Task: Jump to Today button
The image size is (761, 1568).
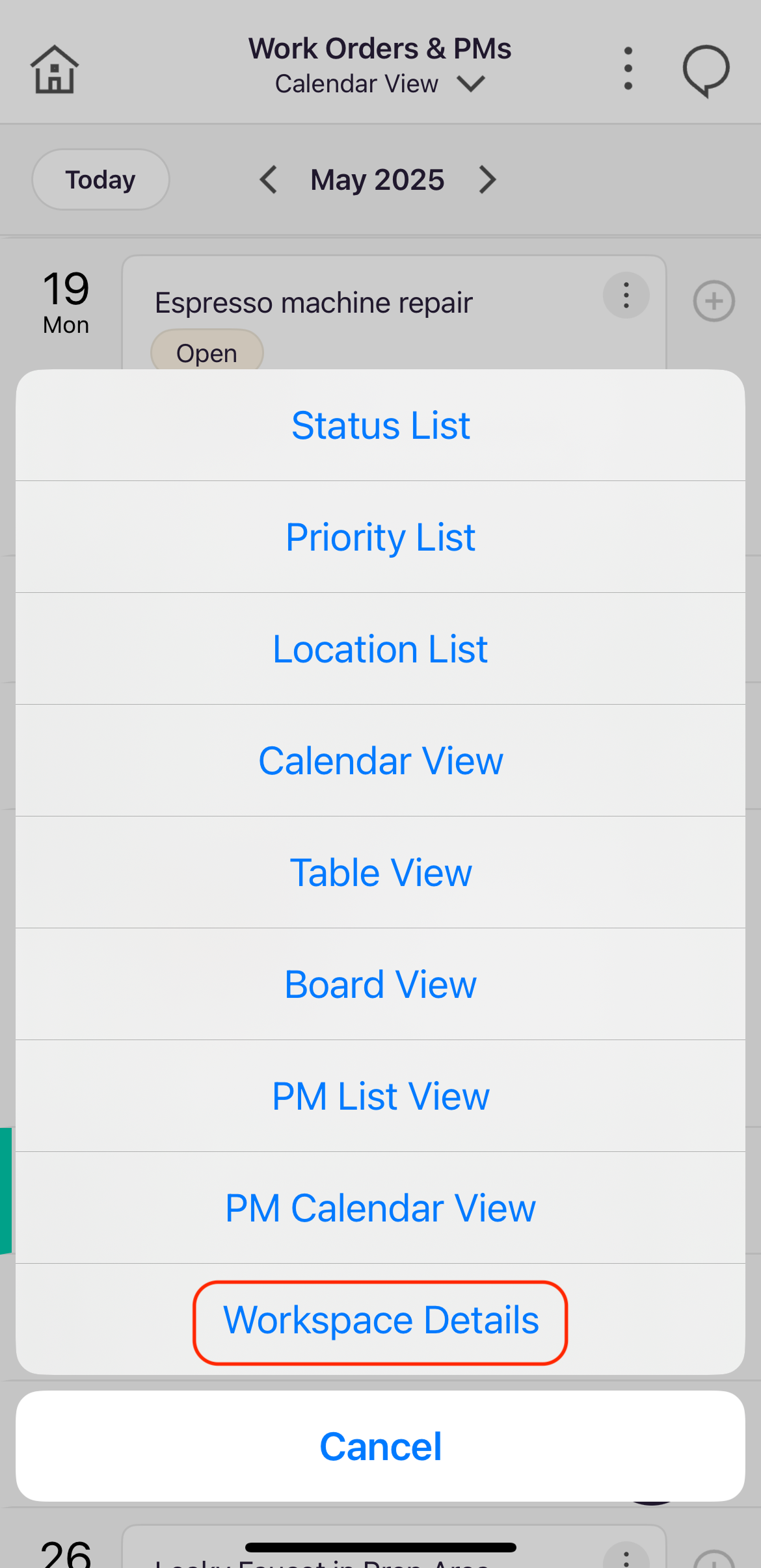Action: click(x=101, y=179)
